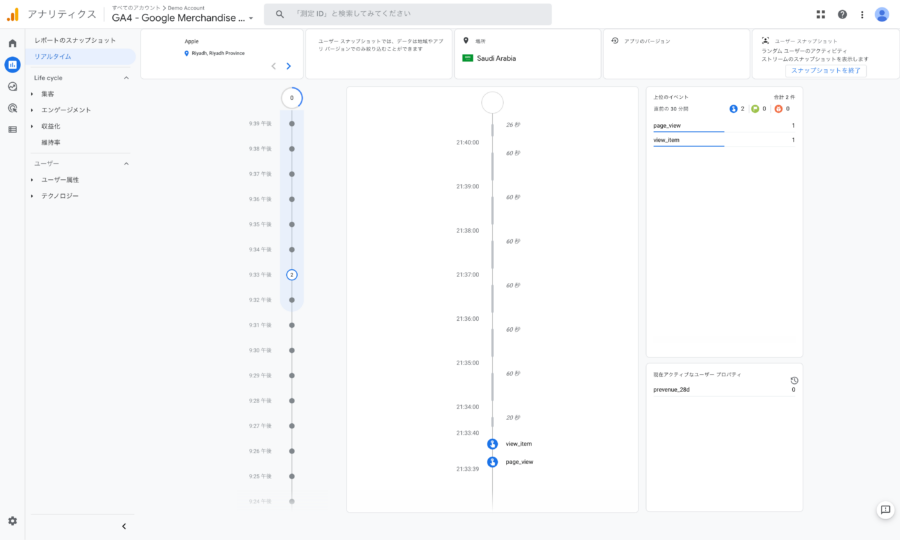
Task: Select レポートのスナップショット in sidebar
Action: [x=75, y=40]
